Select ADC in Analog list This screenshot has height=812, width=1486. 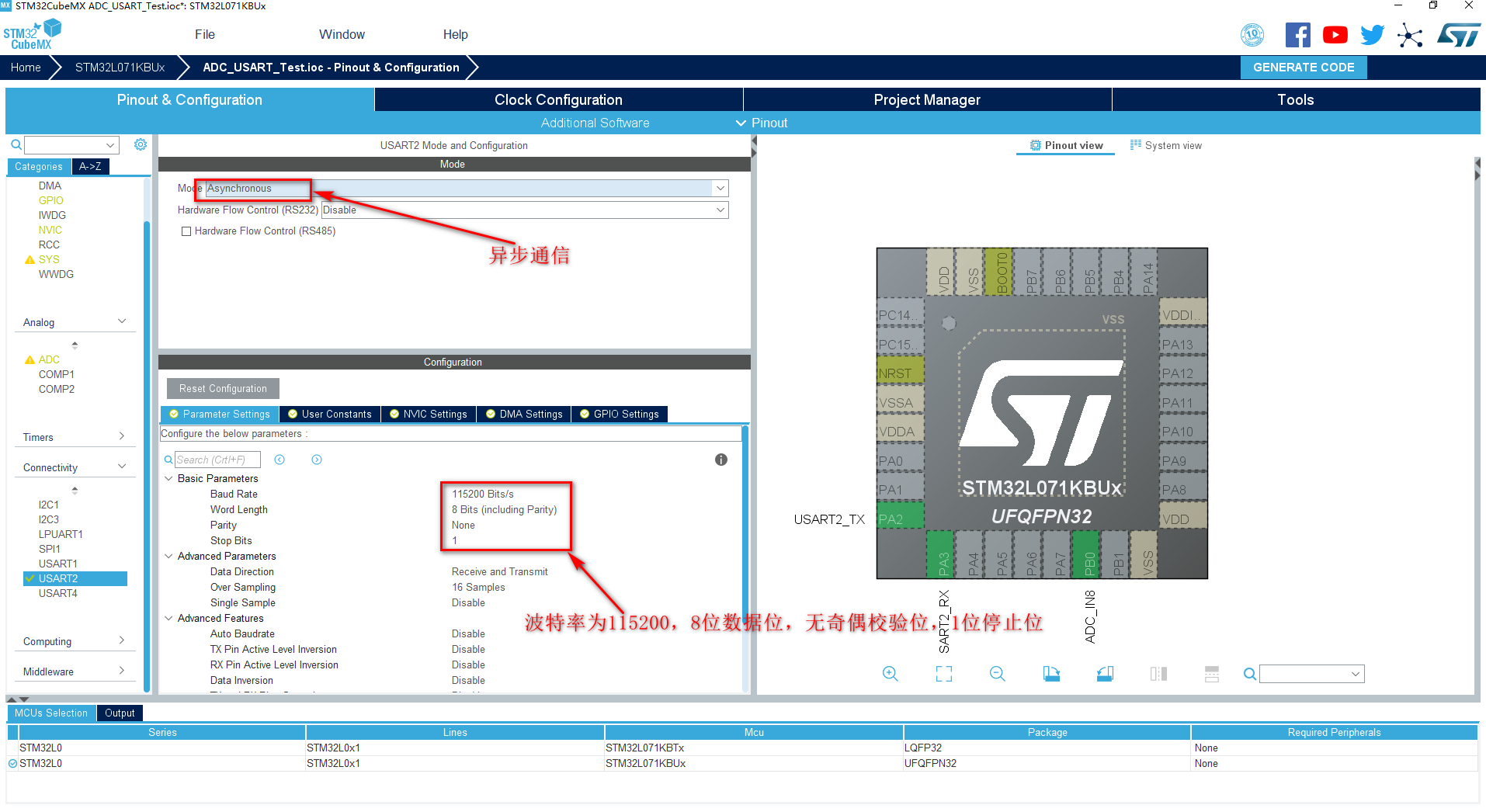coord(49,359)
